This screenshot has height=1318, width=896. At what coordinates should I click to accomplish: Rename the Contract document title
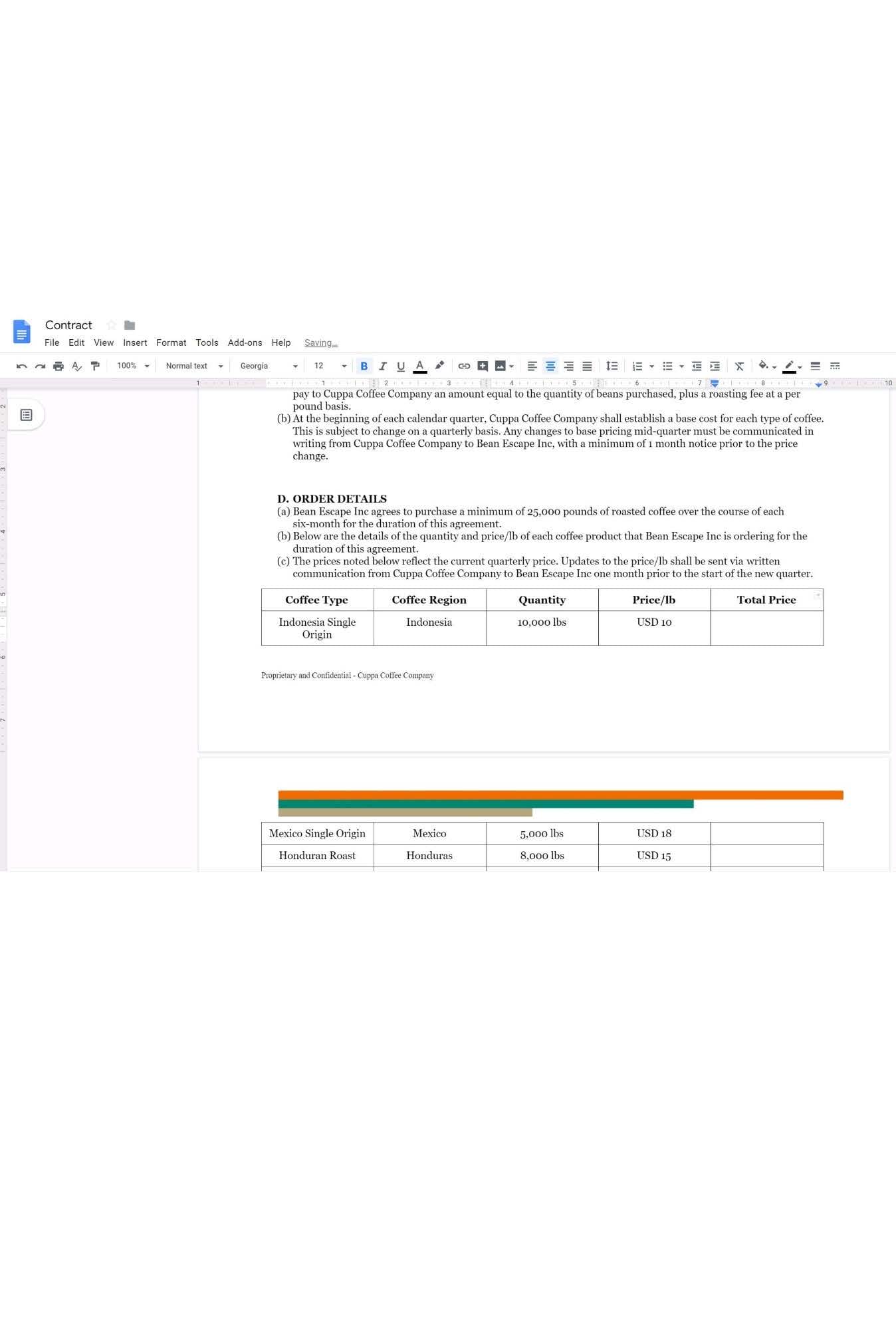tap(68, 325)
